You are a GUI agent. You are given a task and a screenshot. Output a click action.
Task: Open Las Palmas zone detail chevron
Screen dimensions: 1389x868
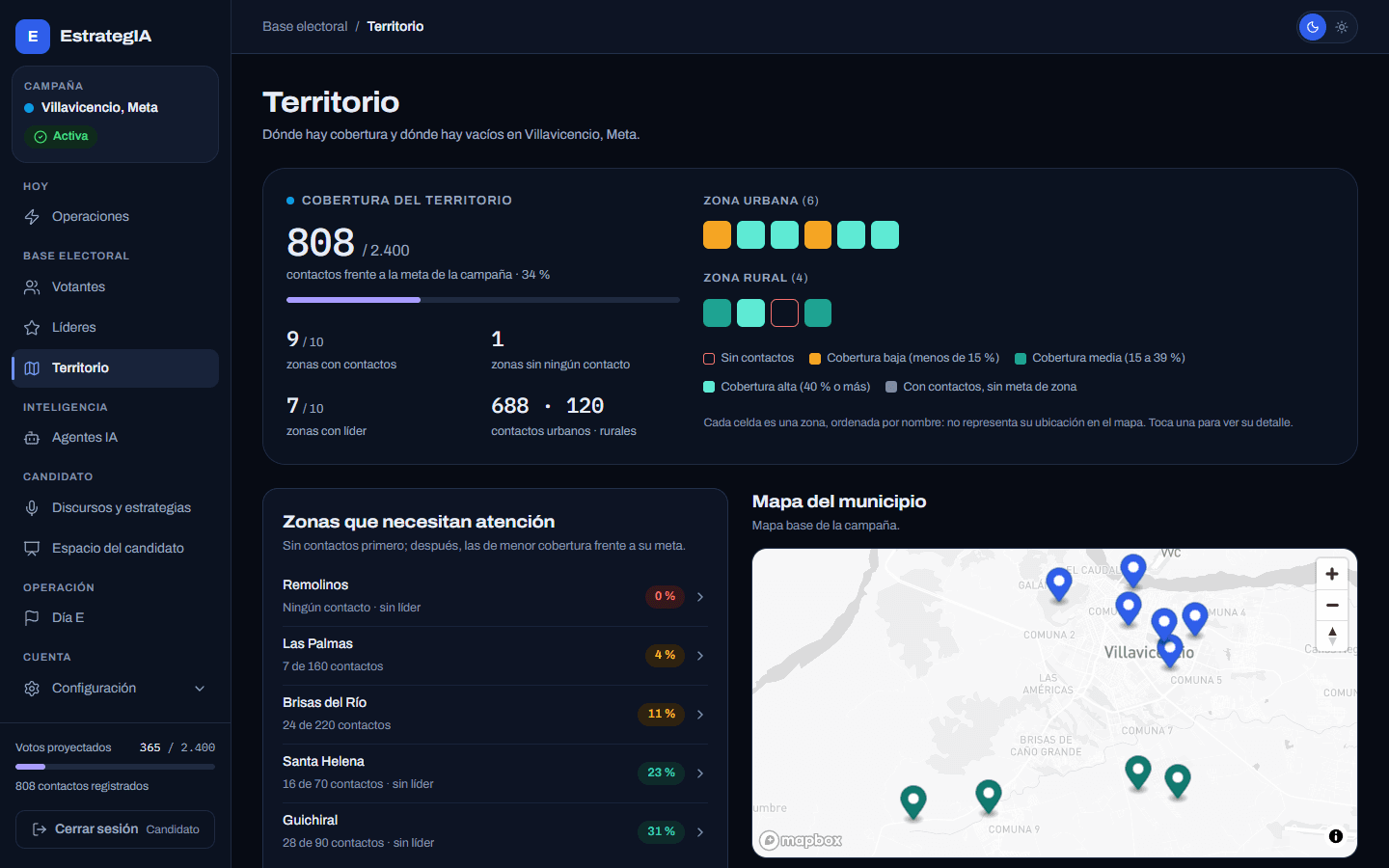tap(700, 656)
